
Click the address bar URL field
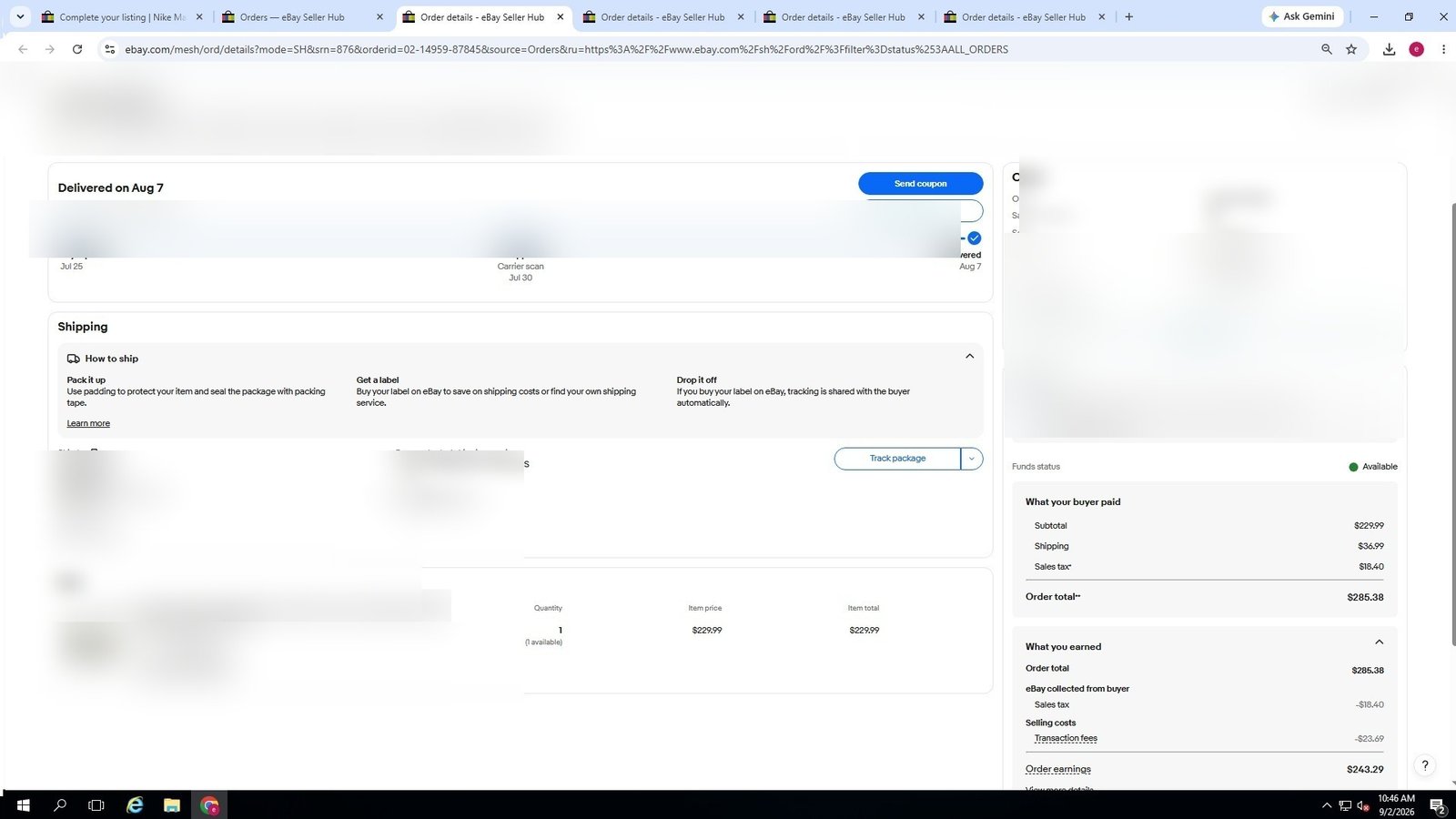[x=710, y=49]
